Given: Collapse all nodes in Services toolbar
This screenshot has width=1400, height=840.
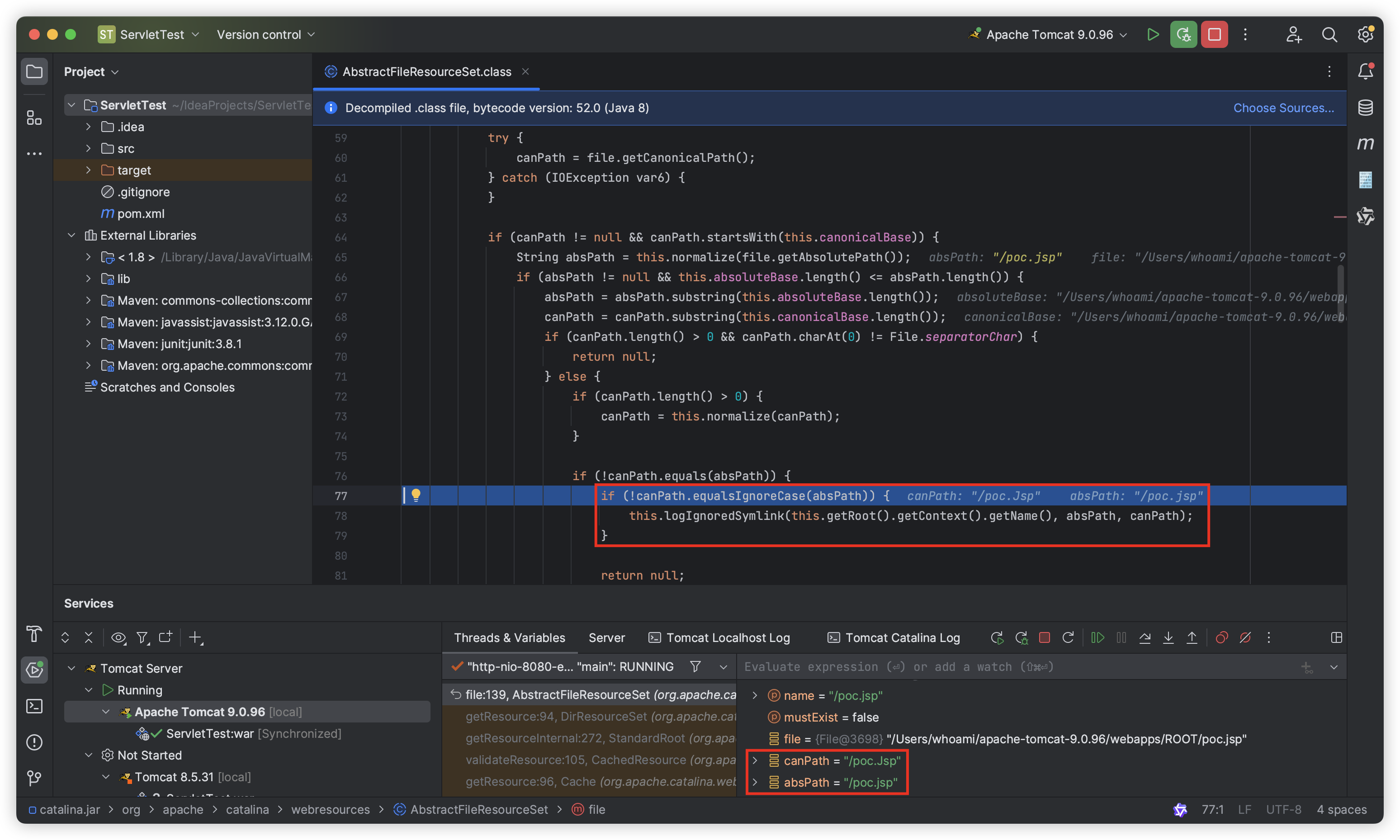Looking at the screenshot, I should tap(88, 638).
